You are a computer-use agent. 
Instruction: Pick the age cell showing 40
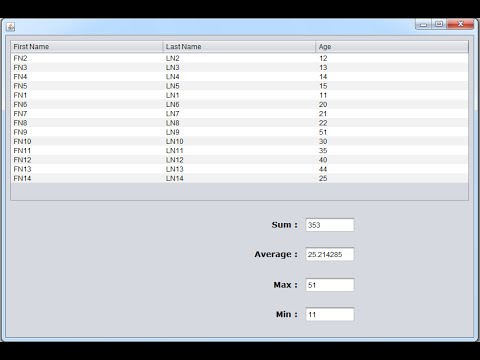tap(392, 160)
